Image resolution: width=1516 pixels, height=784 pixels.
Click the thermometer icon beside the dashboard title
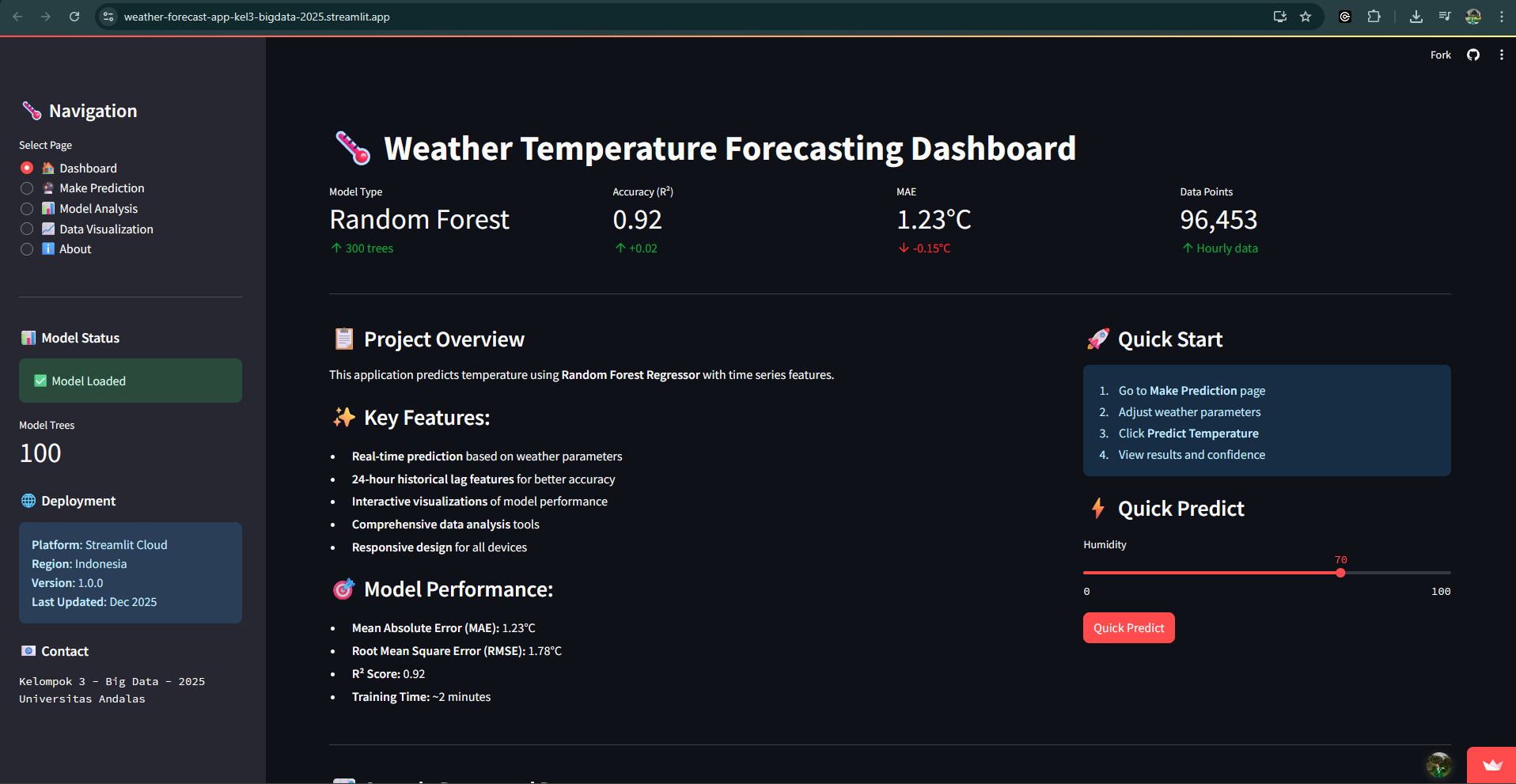click(x=352, y=148)
